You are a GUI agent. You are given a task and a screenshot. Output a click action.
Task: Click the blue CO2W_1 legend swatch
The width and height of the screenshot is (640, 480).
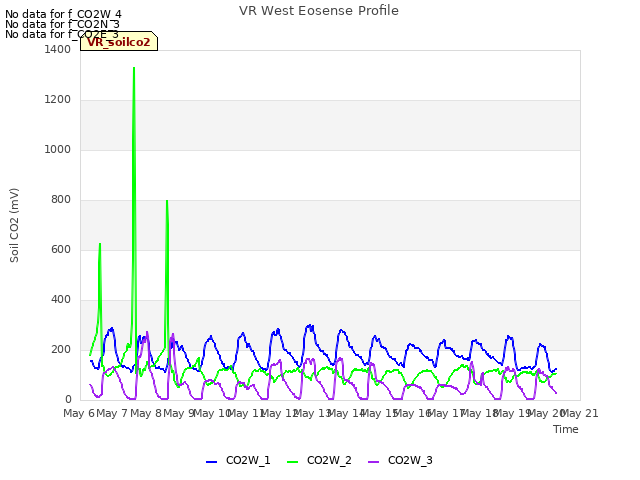pyautogui.click(x=211, y=462)
